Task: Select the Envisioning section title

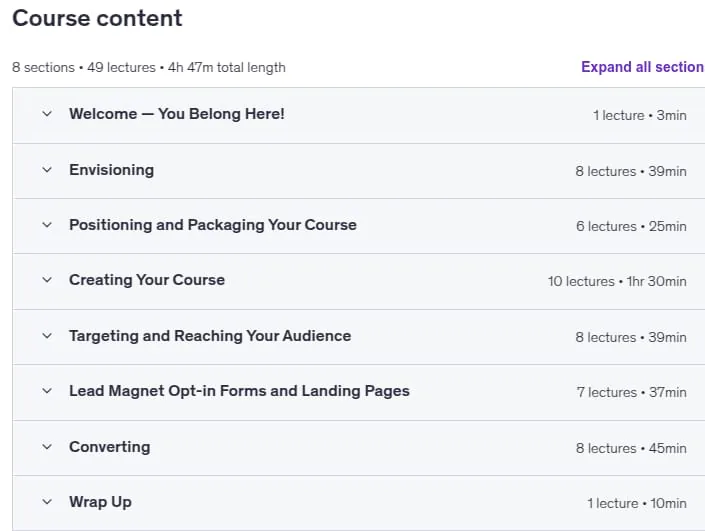Action: point(112,170)
